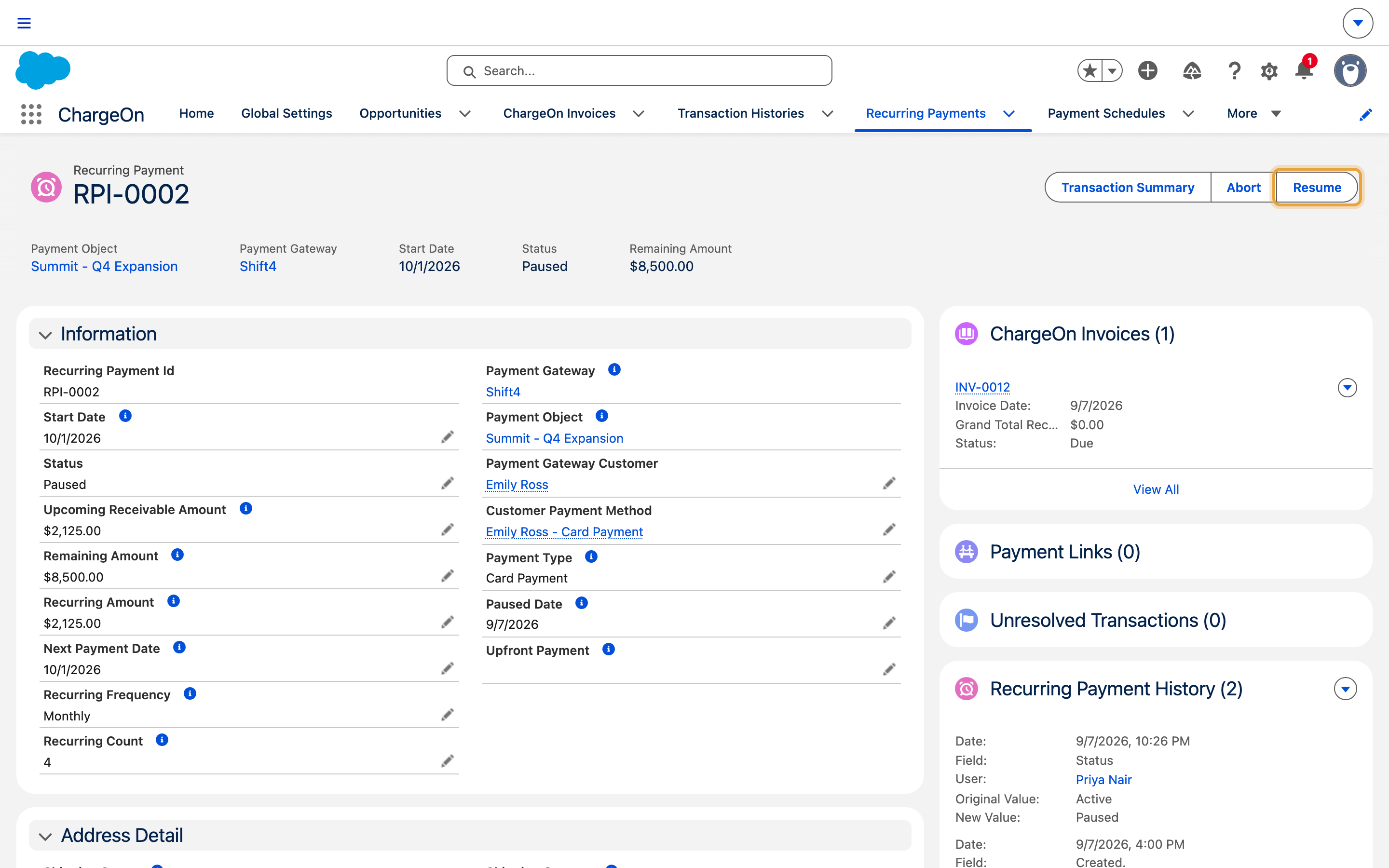Click the Transaction Summary button
The width and height of the screenshot is (1389, 868).
pyautogui.click(x=1127, y=188)
